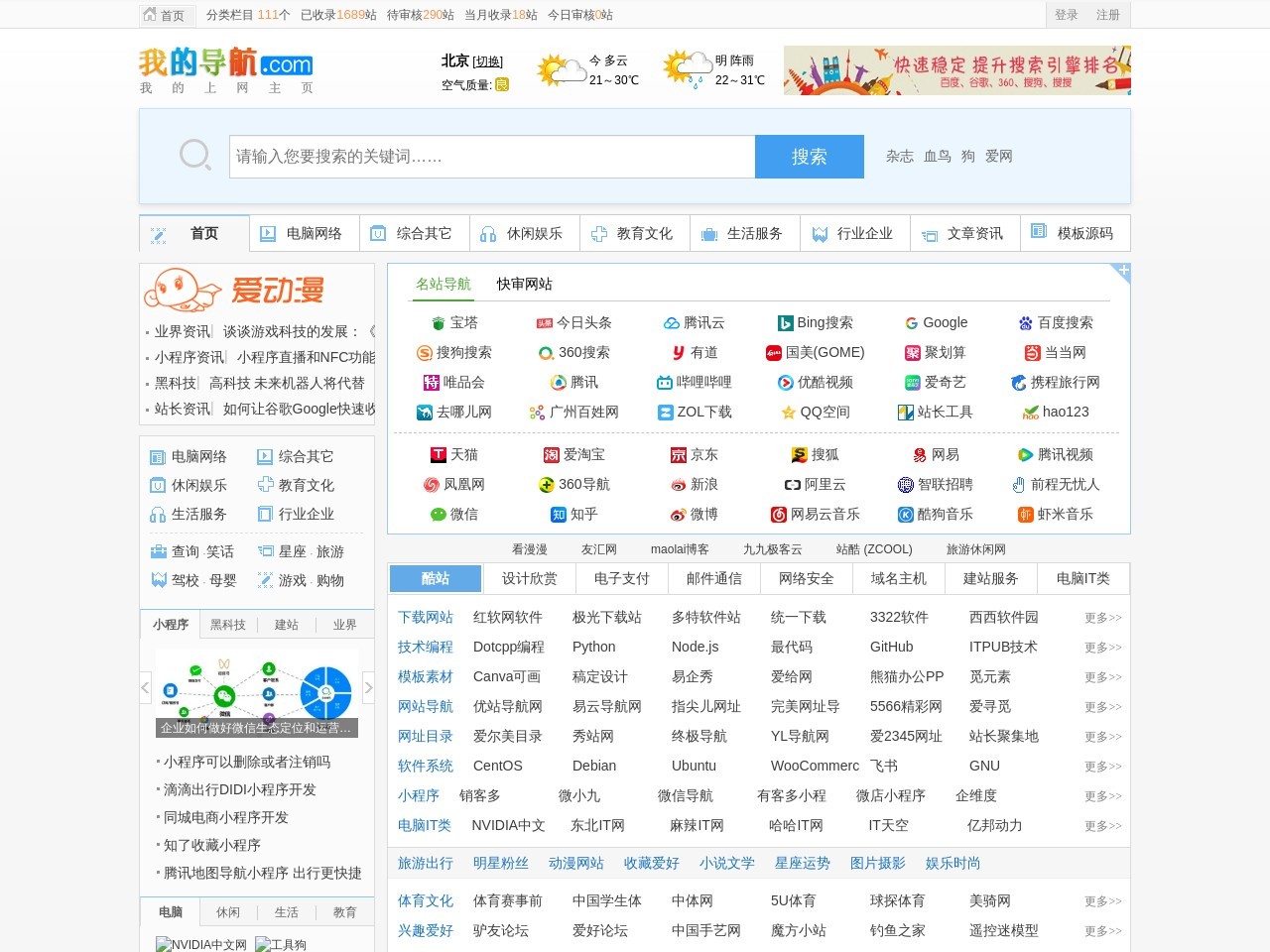Click the Google logo icon

click(x=911, y=323)
